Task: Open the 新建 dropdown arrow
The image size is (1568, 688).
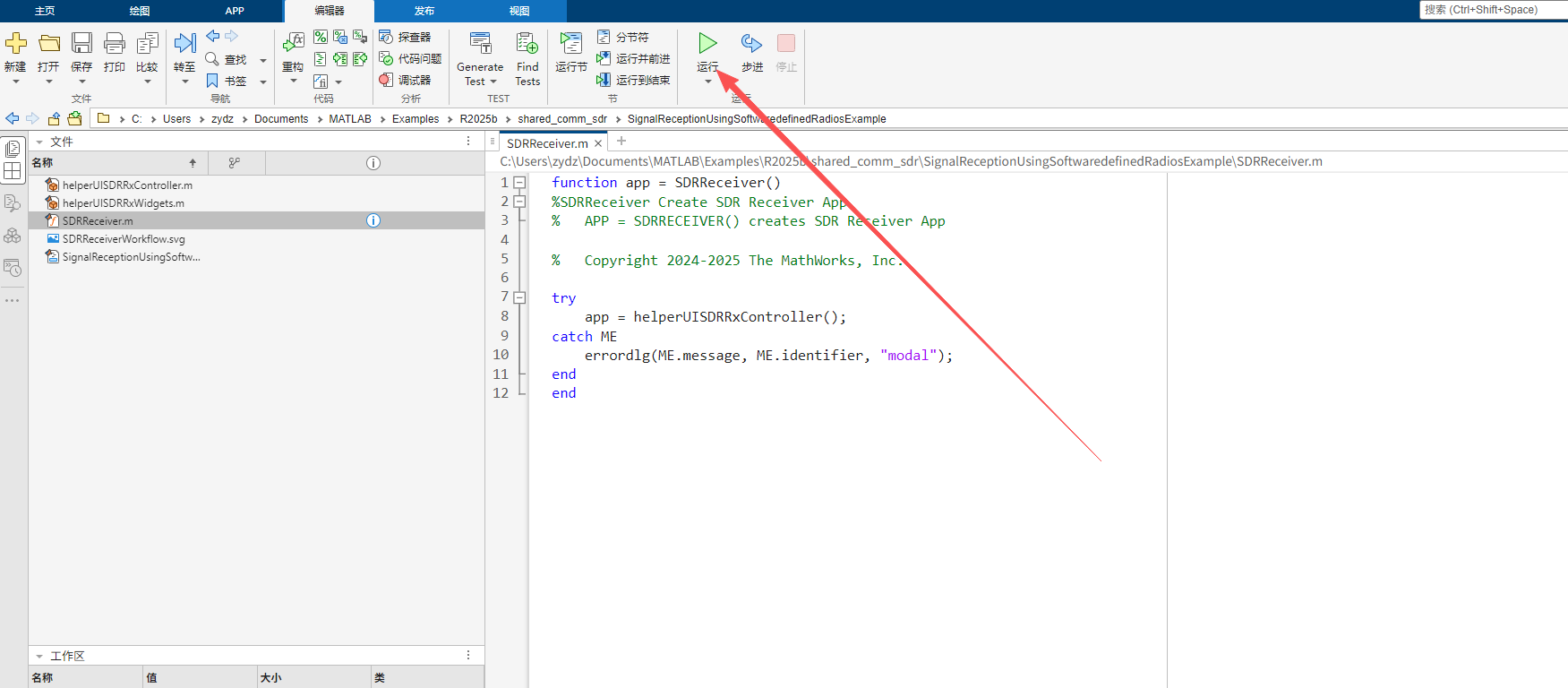Action: pyautogui.click(x=16, y=82)
